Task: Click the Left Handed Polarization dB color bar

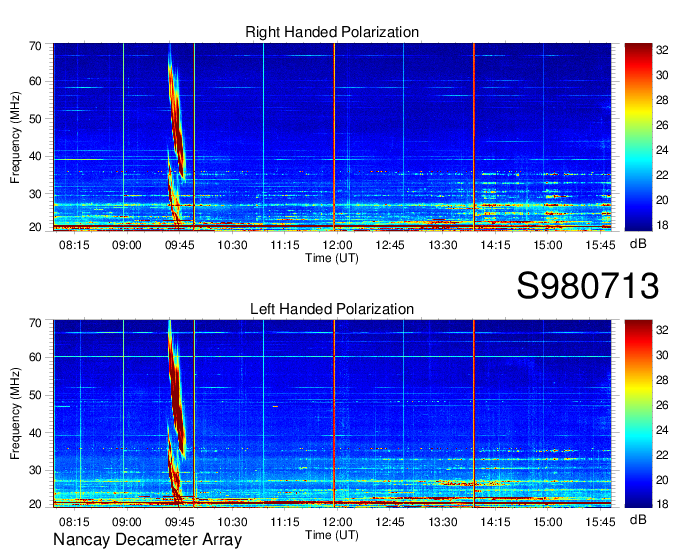Action: click(x=638, y=414)
